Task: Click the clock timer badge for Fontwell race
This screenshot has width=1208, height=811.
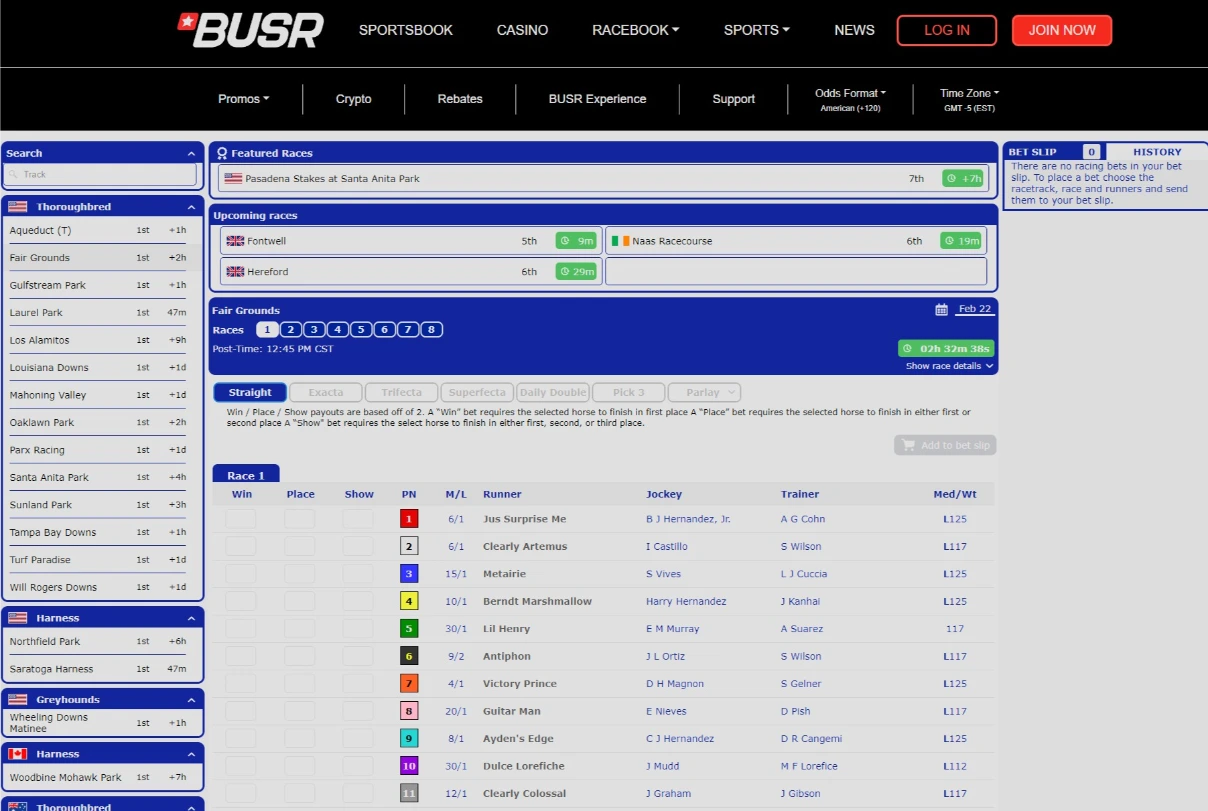Action: tap(576, 240)
